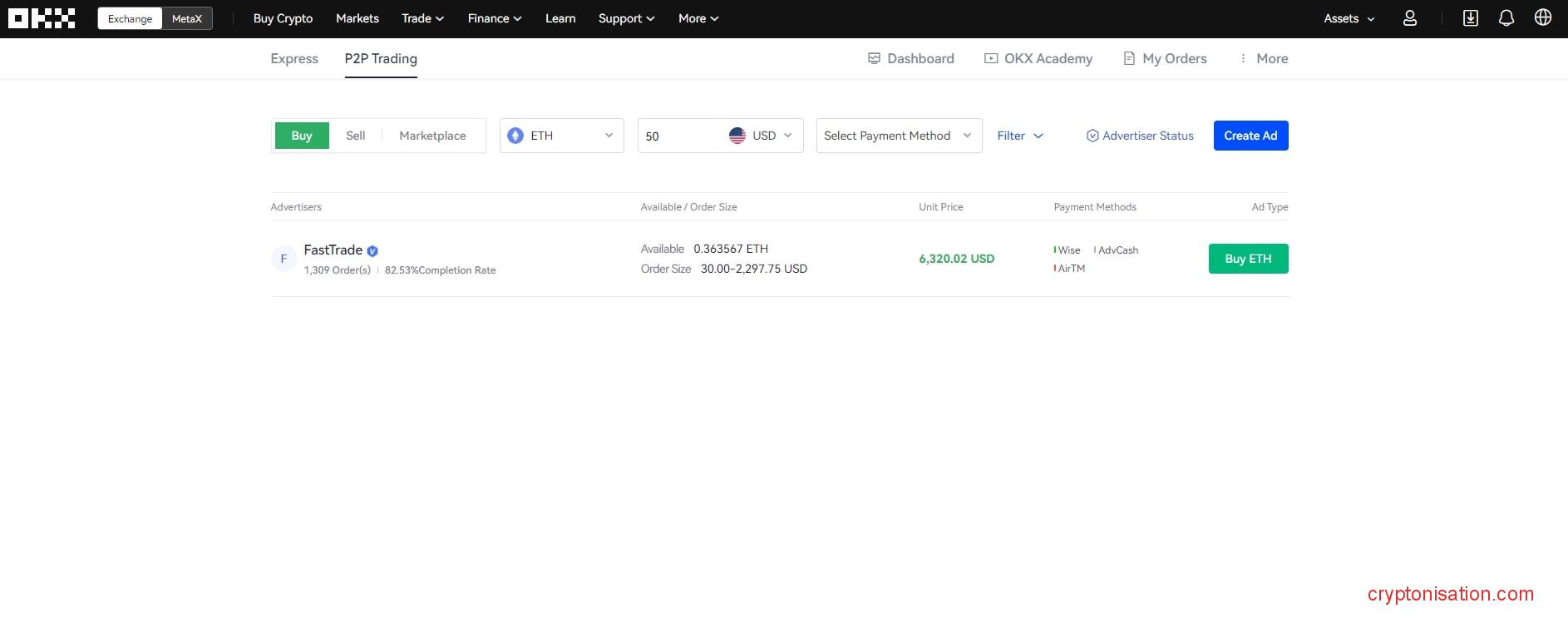Viewport: 1568px width, 618px height.
Task: Click the Unit Price column header
Action: coord(941,206)
